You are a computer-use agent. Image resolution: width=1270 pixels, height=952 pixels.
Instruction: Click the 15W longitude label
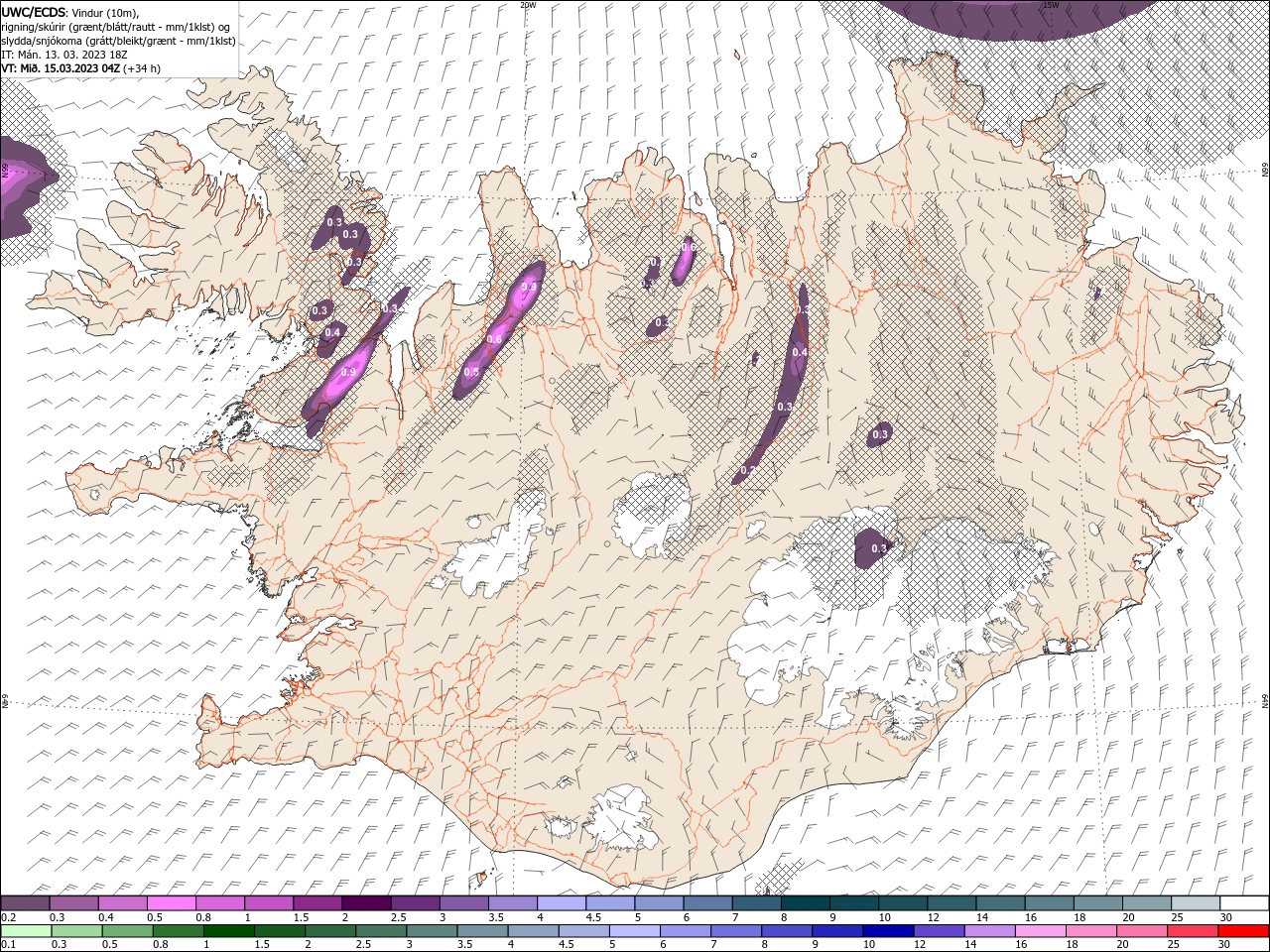(x=1050, y=5)
